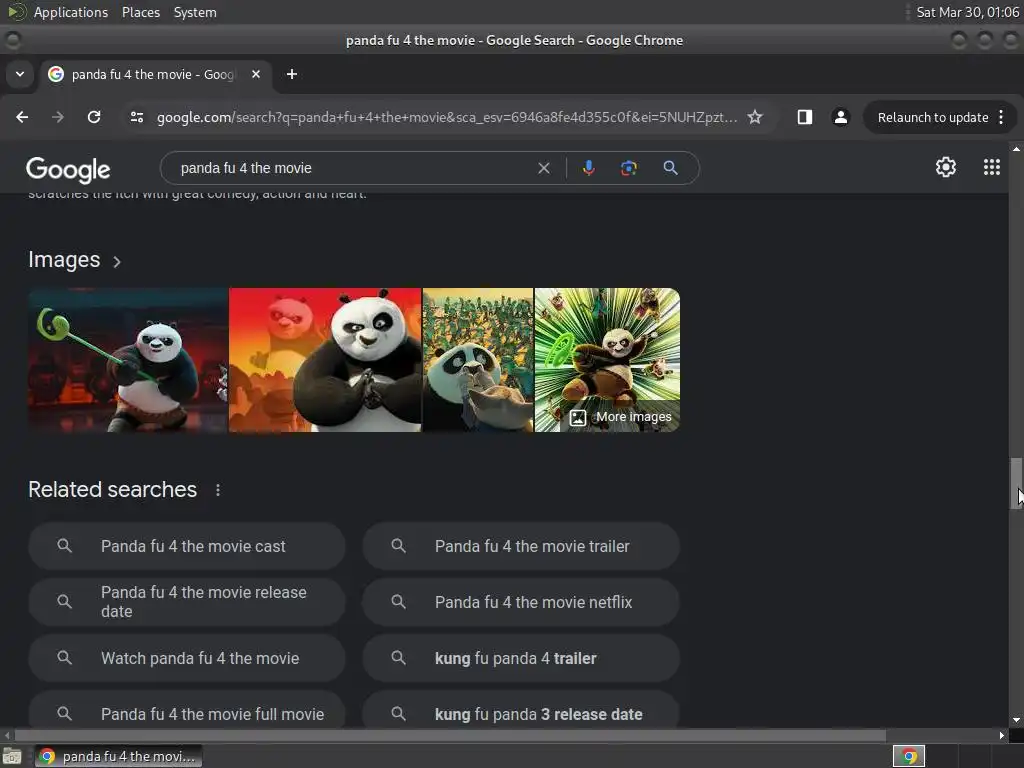Open first panda with green staff image
The image size is (1024, 768).
click(128, 360)
